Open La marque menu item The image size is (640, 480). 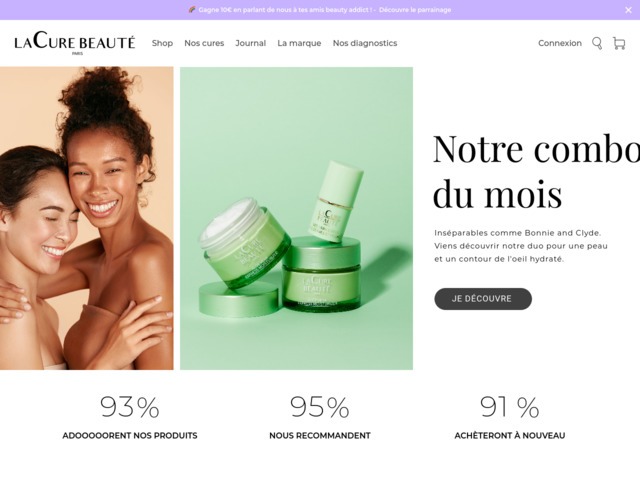pos(299,43)
